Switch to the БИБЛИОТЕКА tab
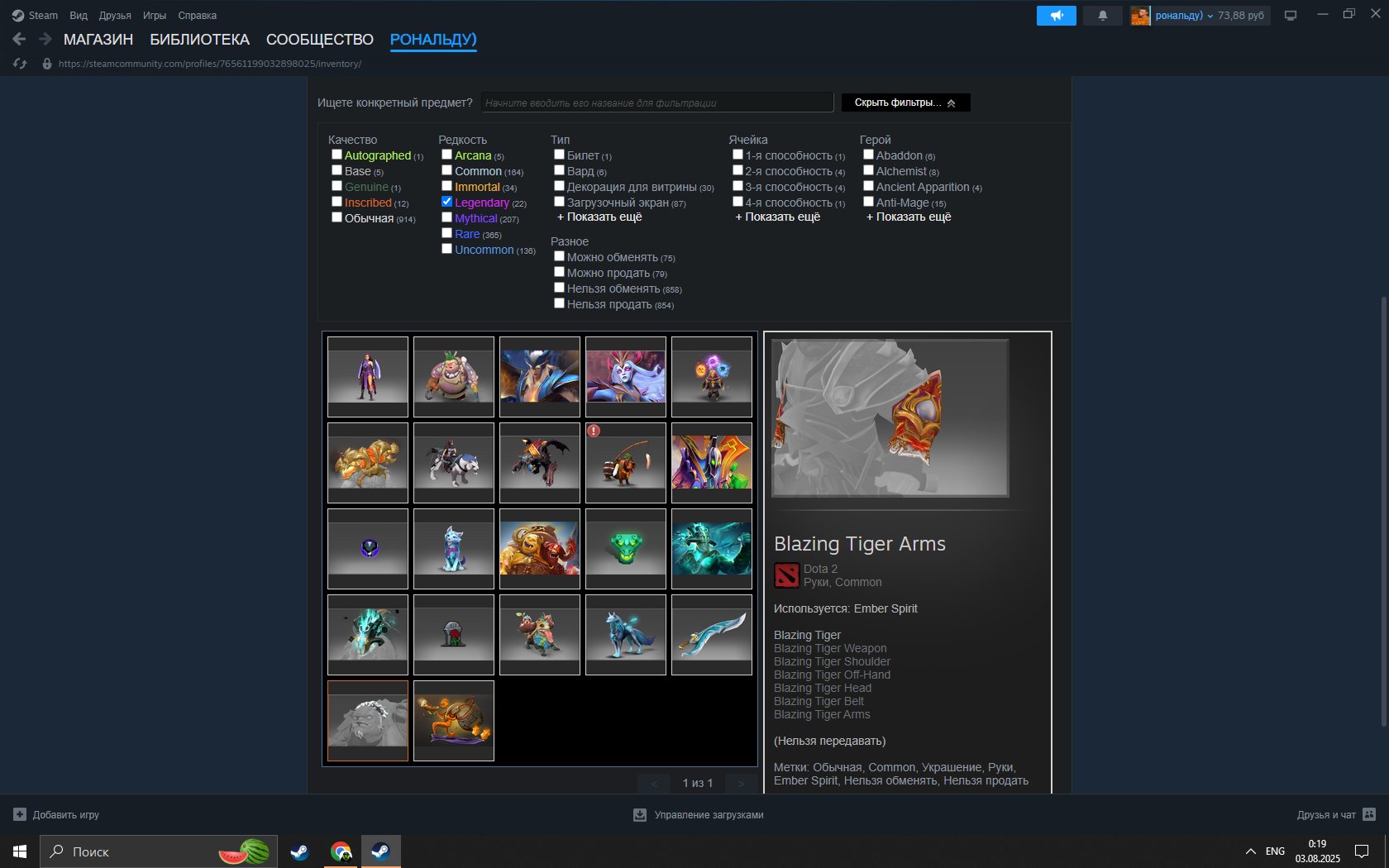The width and height of the screenshot is (1389, 868). tap(200, 39)
